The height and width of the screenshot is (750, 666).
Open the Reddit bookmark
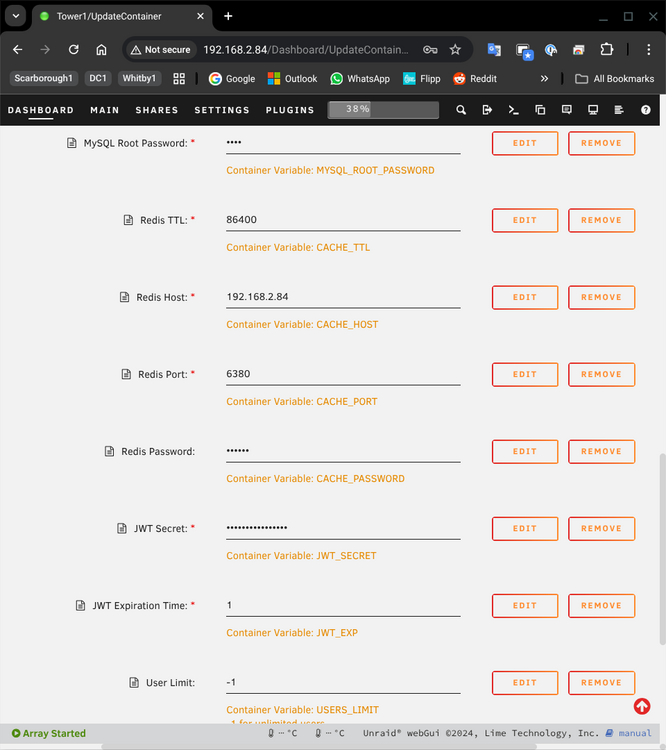(x=475, y=79)
